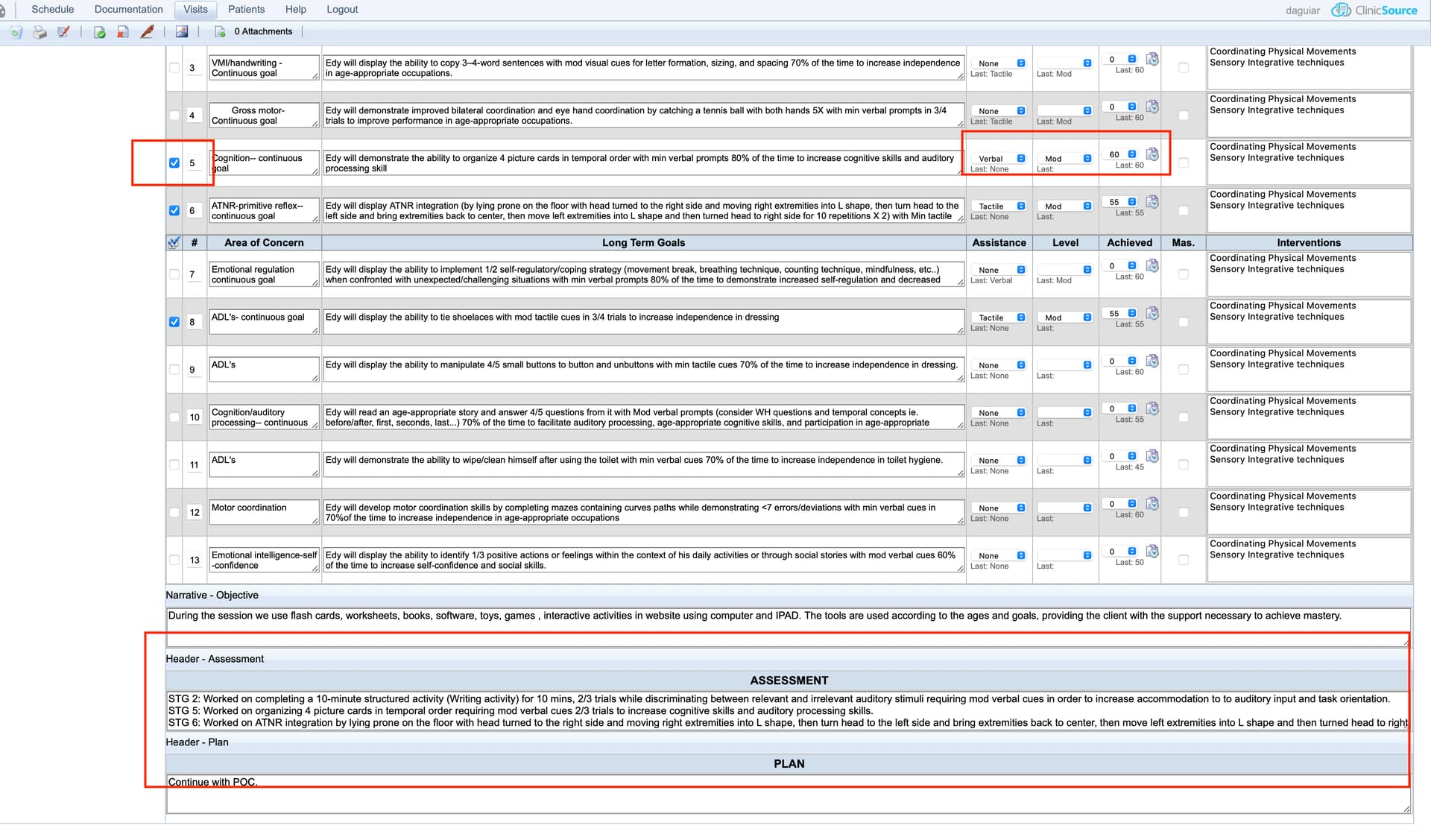Uncheck the checkbox for goal 5

click(x=174, y=163)
